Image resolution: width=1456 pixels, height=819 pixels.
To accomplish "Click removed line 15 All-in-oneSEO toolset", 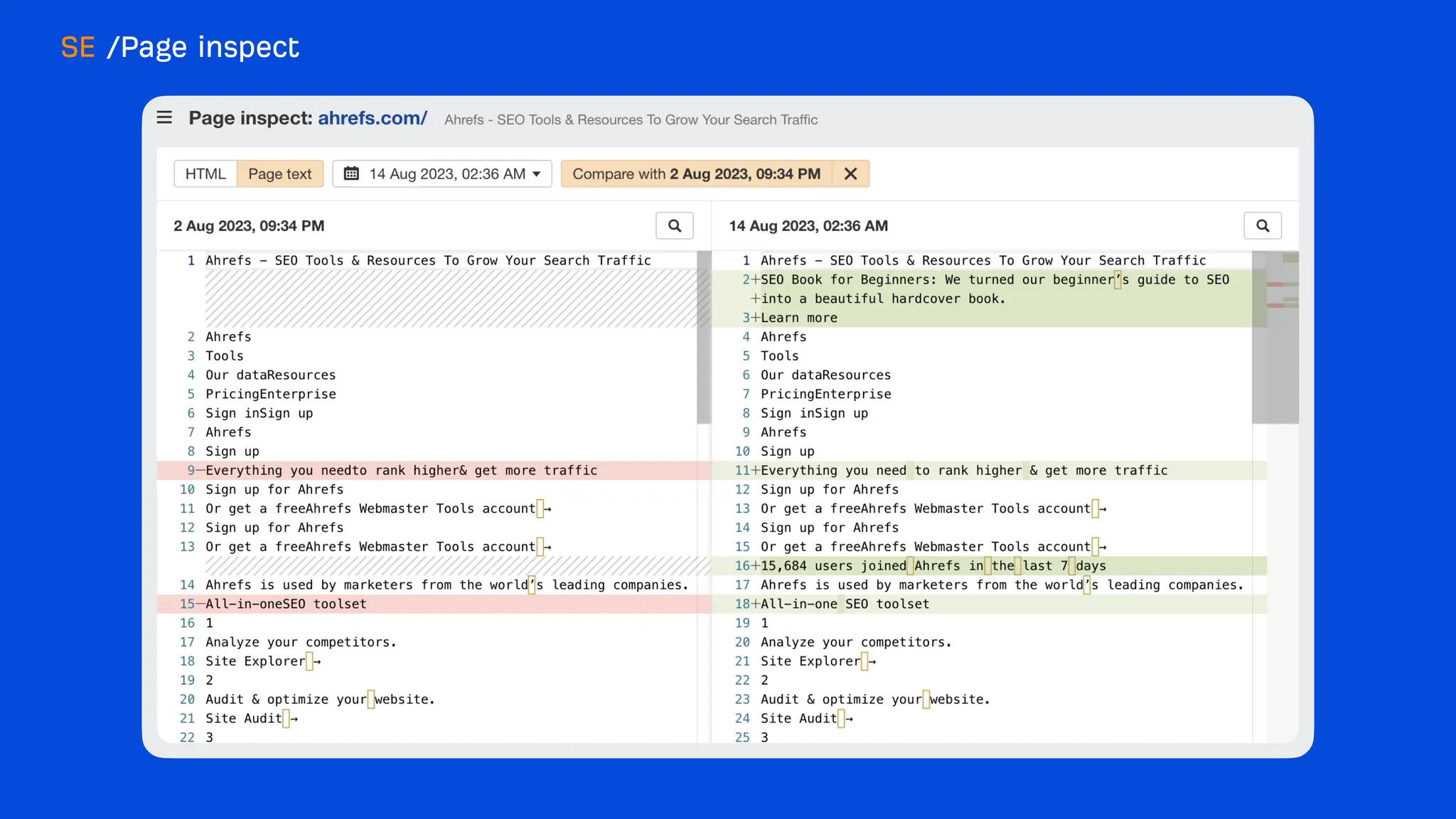I will pos(286,604).
